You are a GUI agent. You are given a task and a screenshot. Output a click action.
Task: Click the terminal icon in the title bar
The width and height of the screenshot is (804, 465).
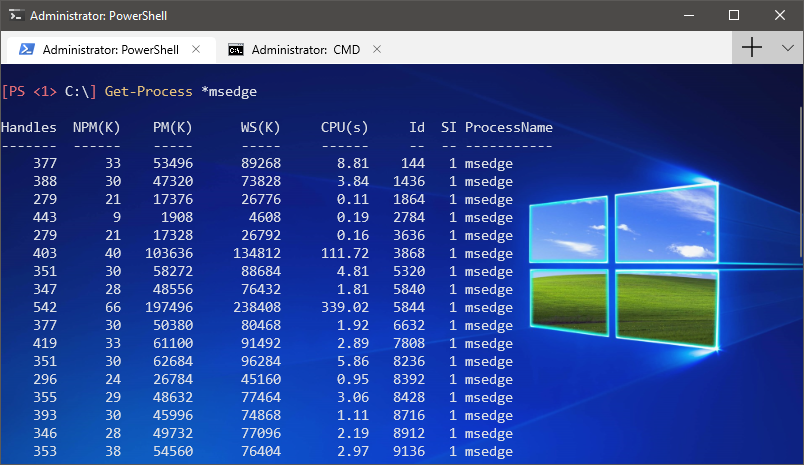(x=16, y=15)
